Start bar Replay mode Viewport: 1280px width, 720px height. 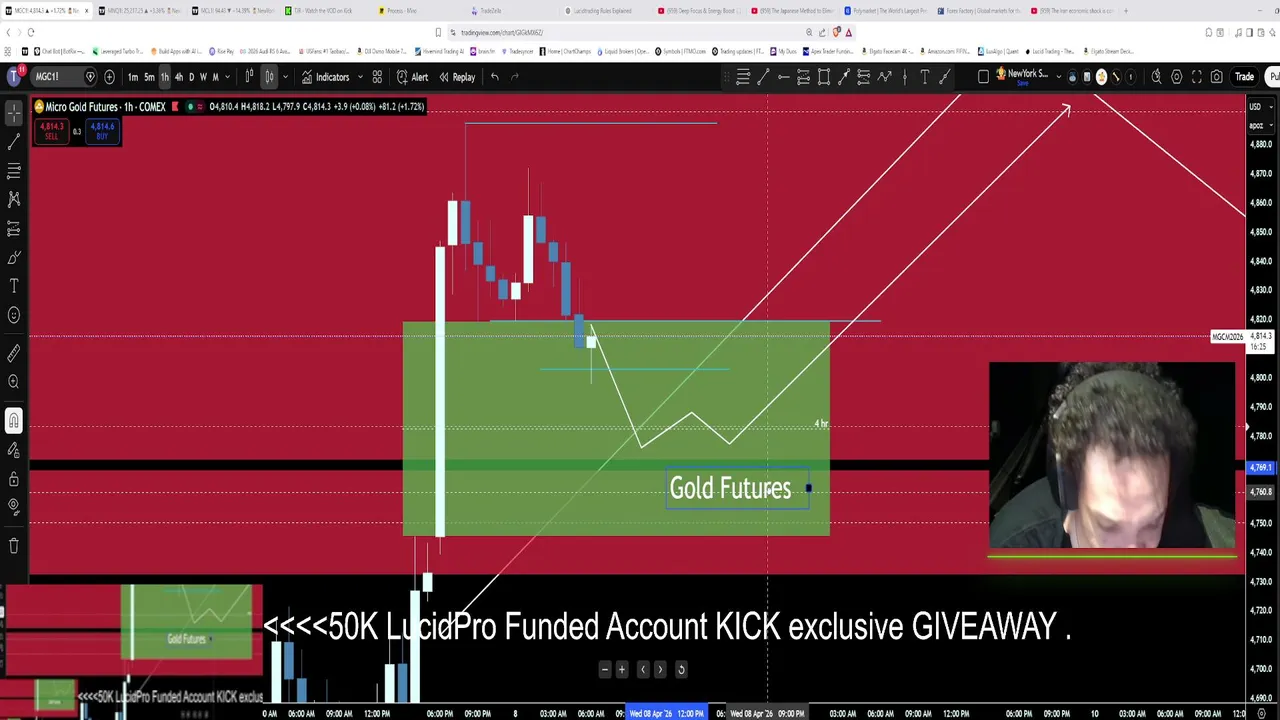tap(457, 77)
